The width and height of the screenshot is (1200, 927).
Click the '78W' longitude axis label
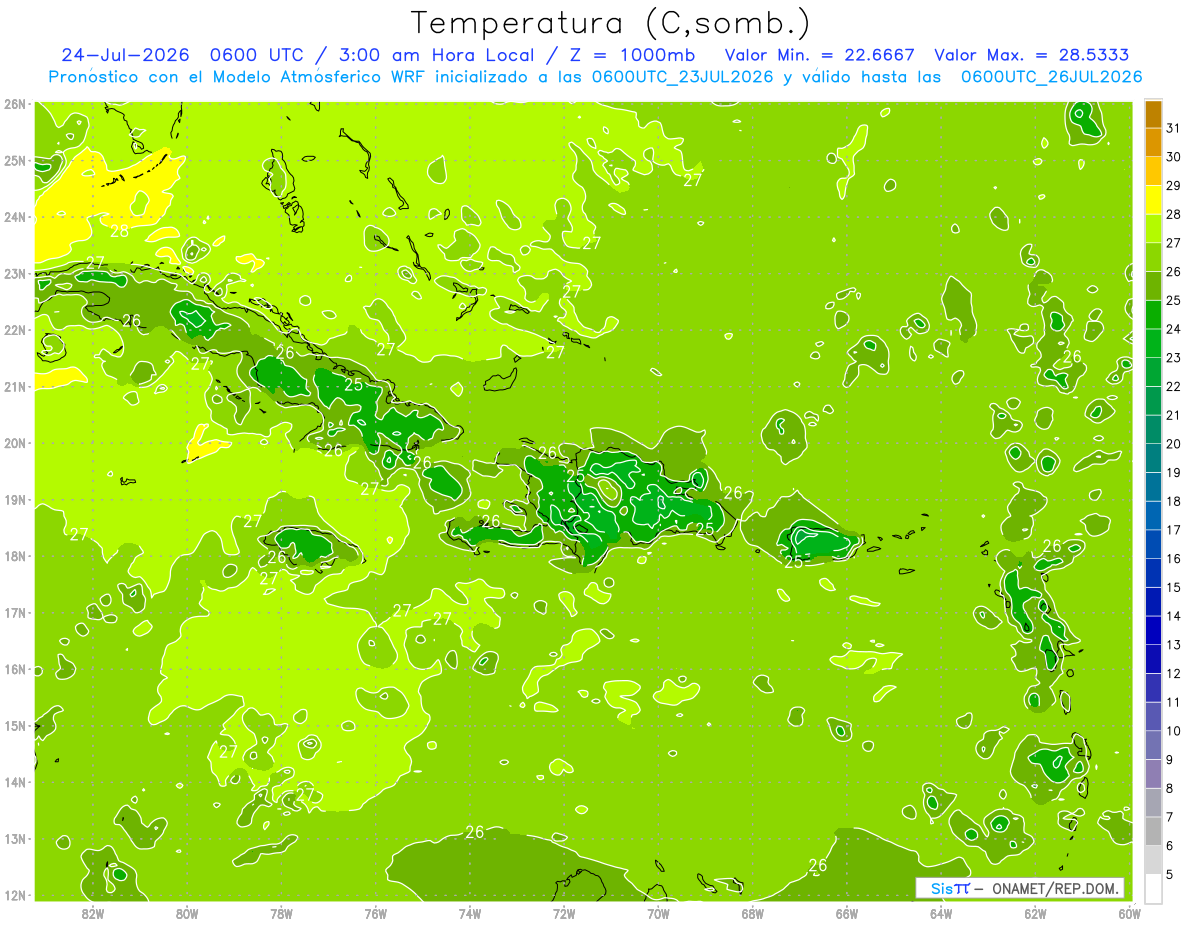281,913
